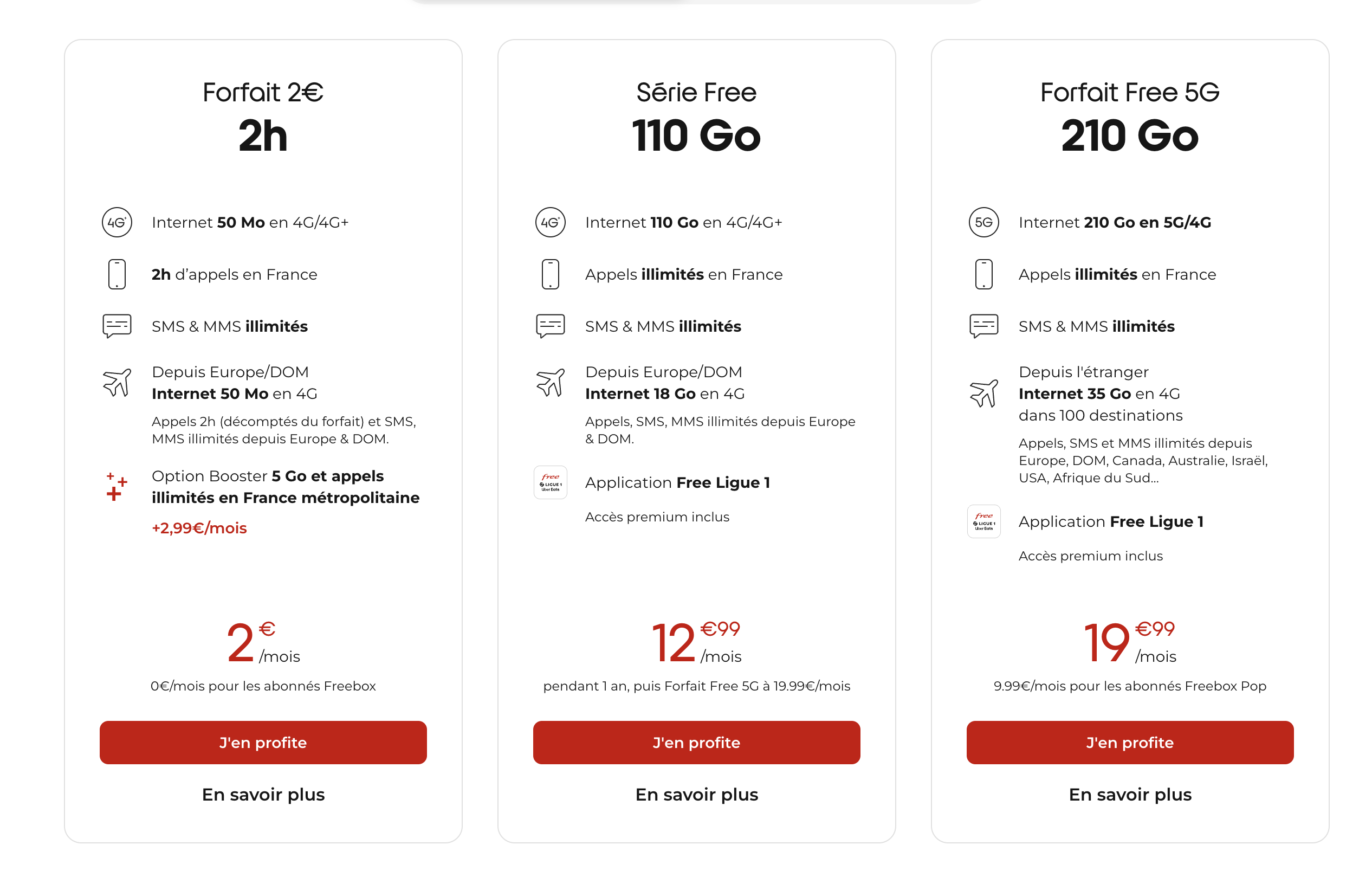Image resolution: width=1372 pixels, height=877 pixels.
Task: Click the +2,99€/mois Booster price text
Action: click(199, 528)
